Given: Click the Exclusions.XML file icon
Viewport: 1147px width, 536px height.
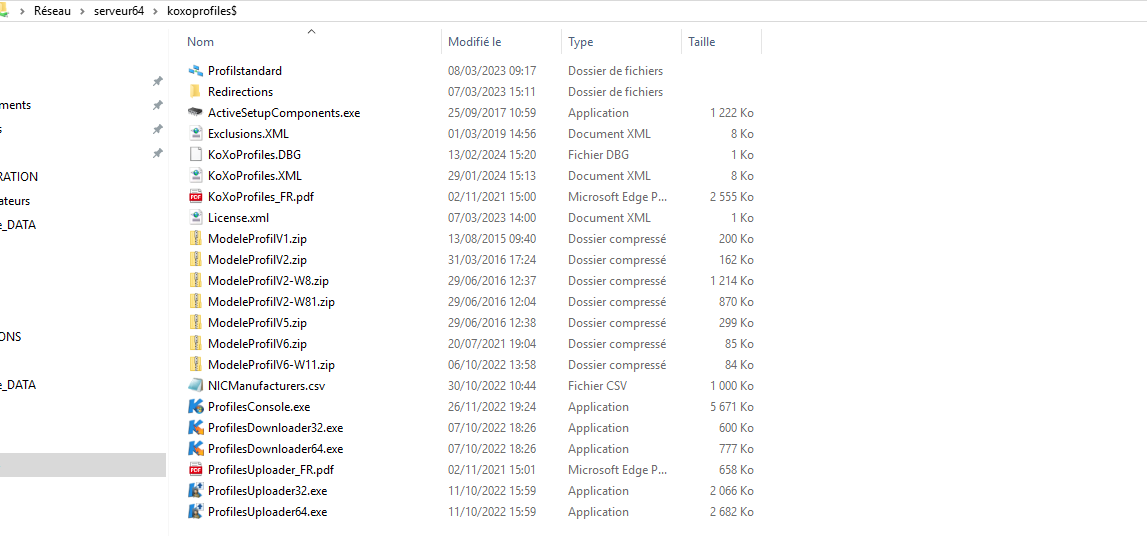Looking at the screenshot, I should click(x=195, y=134).
